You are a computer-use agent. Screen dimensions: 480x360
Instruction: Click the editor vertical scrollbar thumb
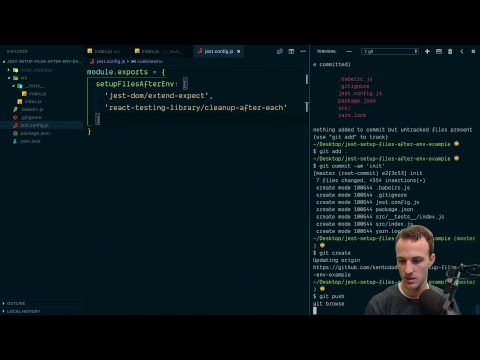click(307, 79)
